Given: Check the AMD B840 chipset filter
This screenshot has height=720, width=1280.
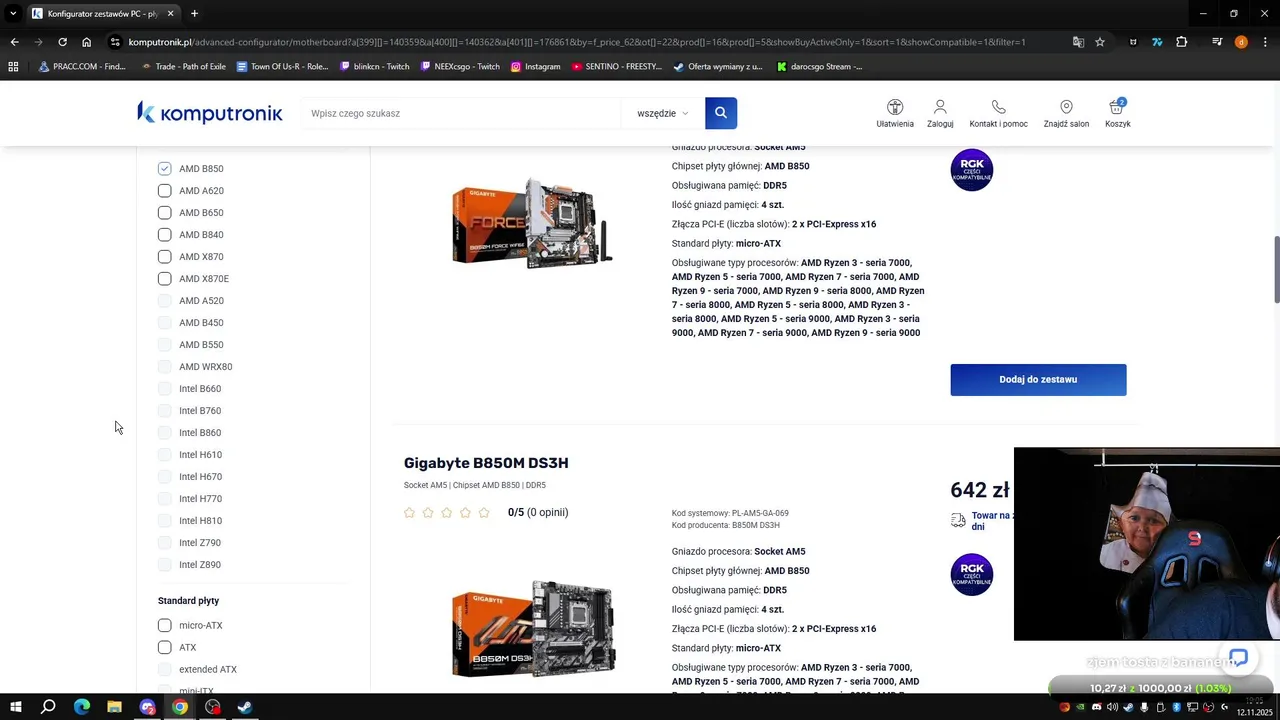Looking at the screenshot, I should (x=164, y=235).
